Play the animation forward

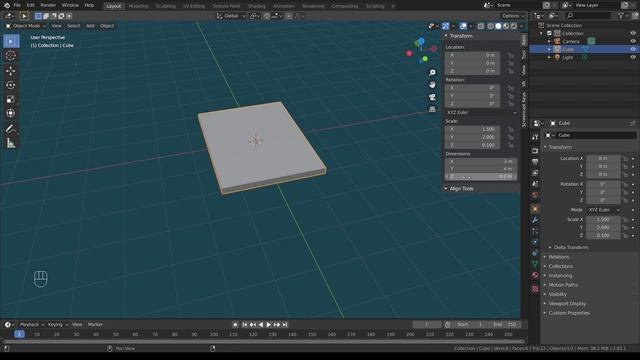point(269,324)
